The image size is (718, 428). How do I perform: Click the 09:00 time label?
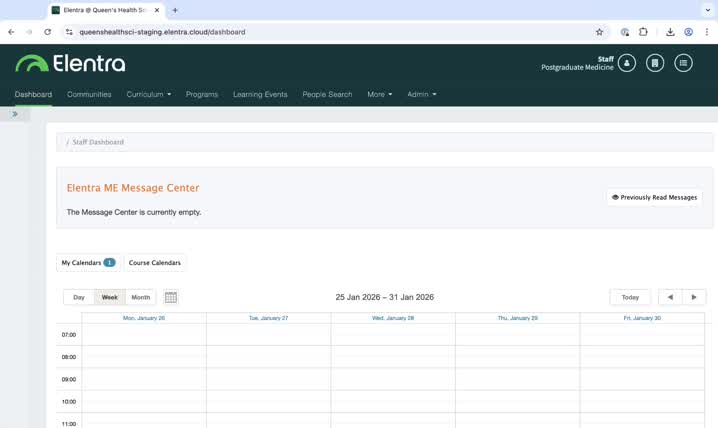(69, 379)
